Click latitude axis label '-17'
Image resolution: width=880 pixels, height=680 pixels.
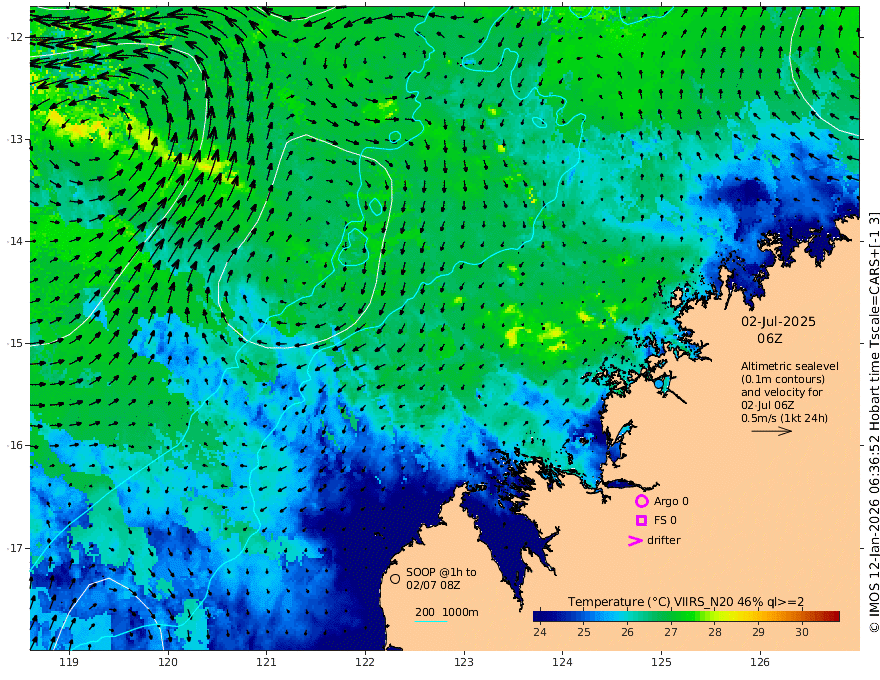(15, 548)
